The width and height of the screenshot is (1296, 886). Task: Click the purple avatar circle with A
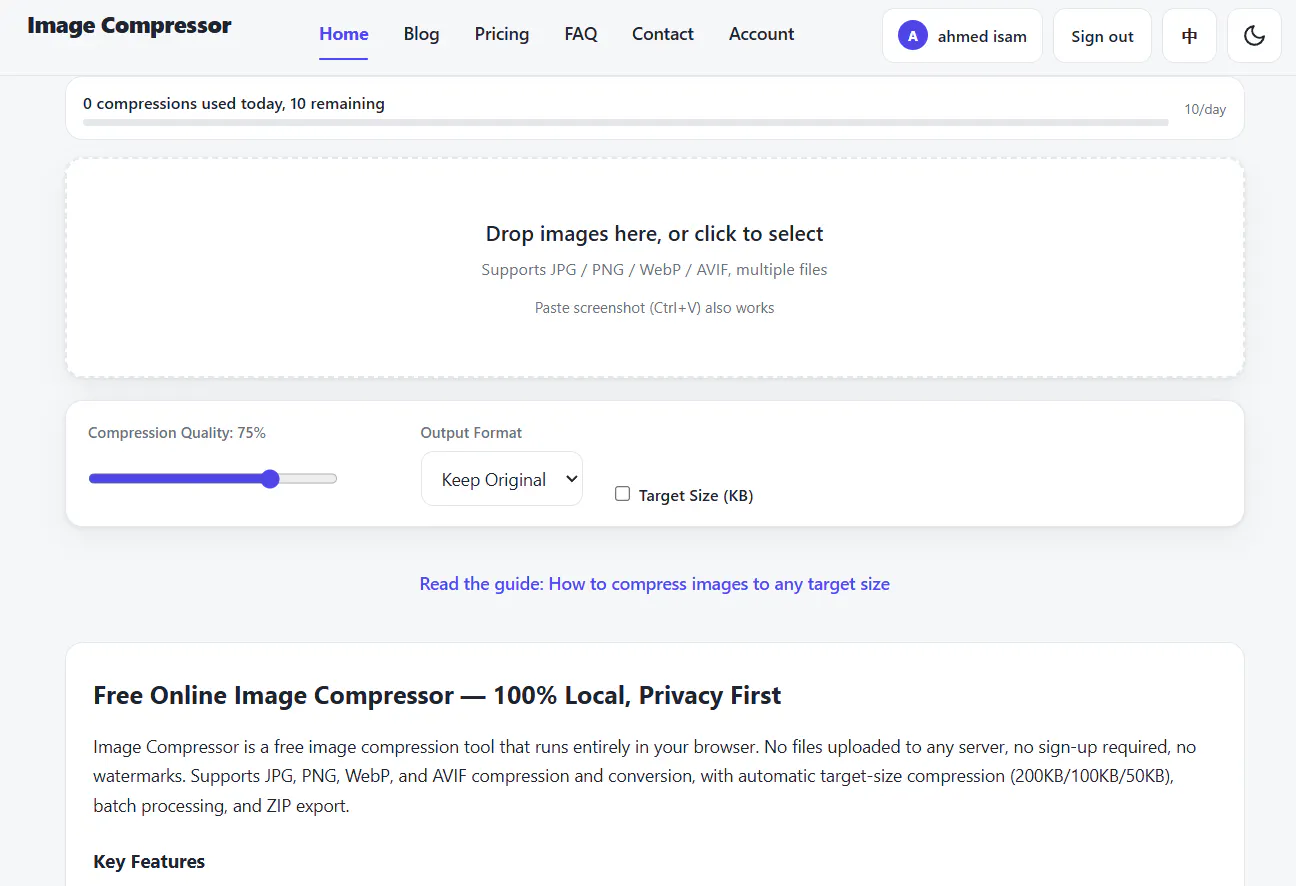[x=912, y=36]
